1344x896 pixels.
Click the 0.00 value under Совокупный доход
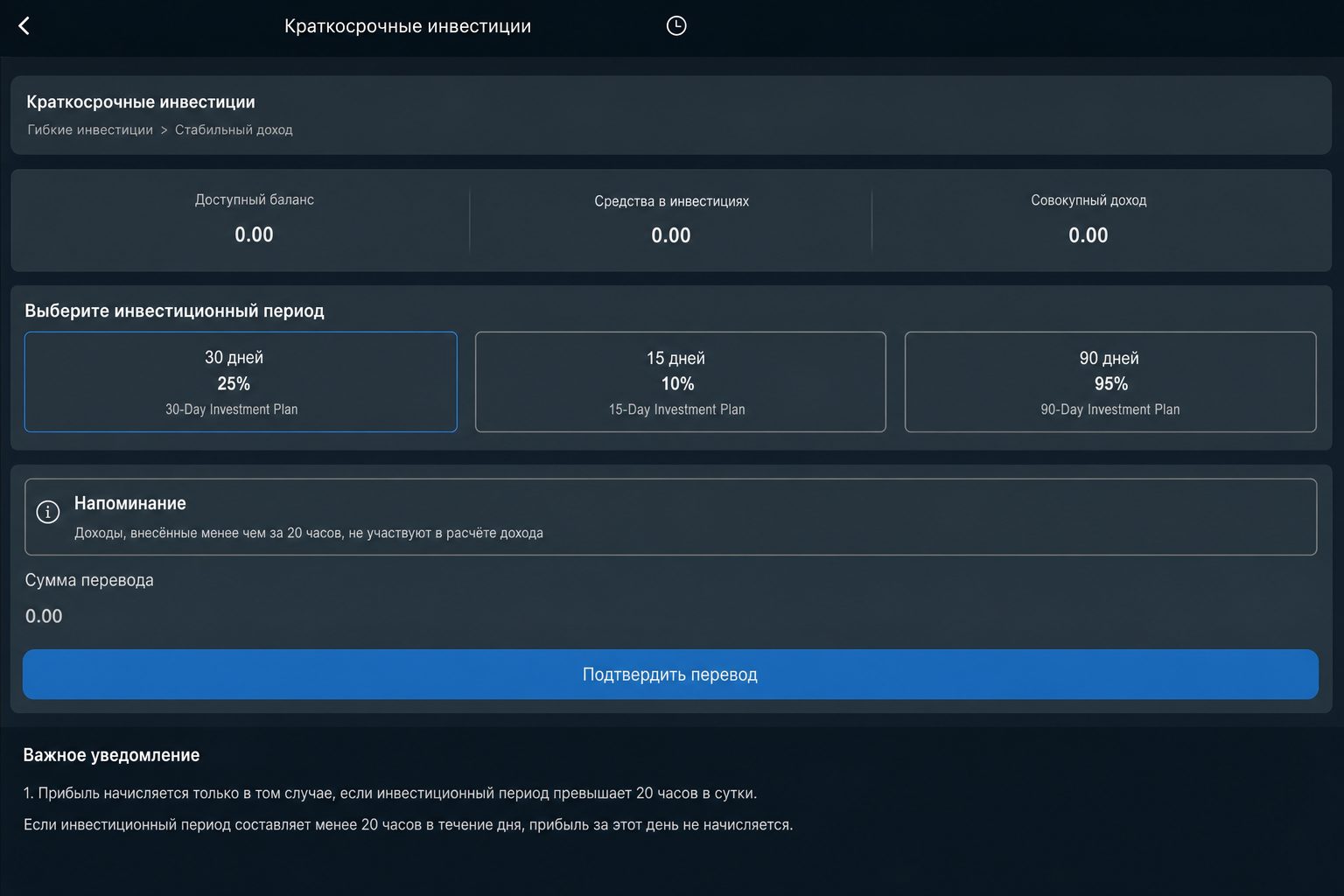coord(1088,235)
